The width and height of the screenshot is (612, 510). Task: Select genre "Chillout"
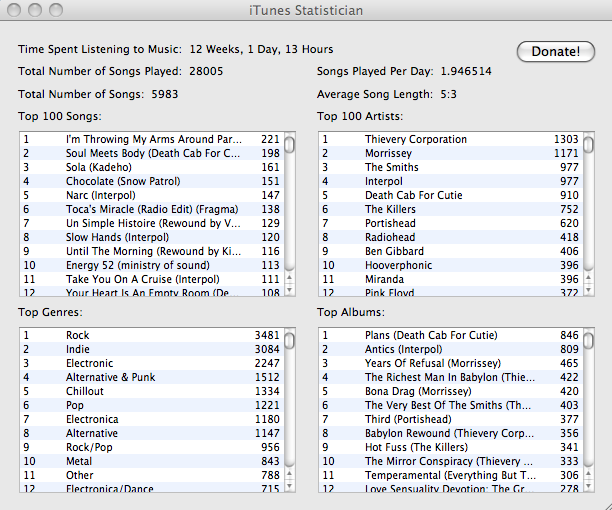pyautogui.click(x=152, y=391)
